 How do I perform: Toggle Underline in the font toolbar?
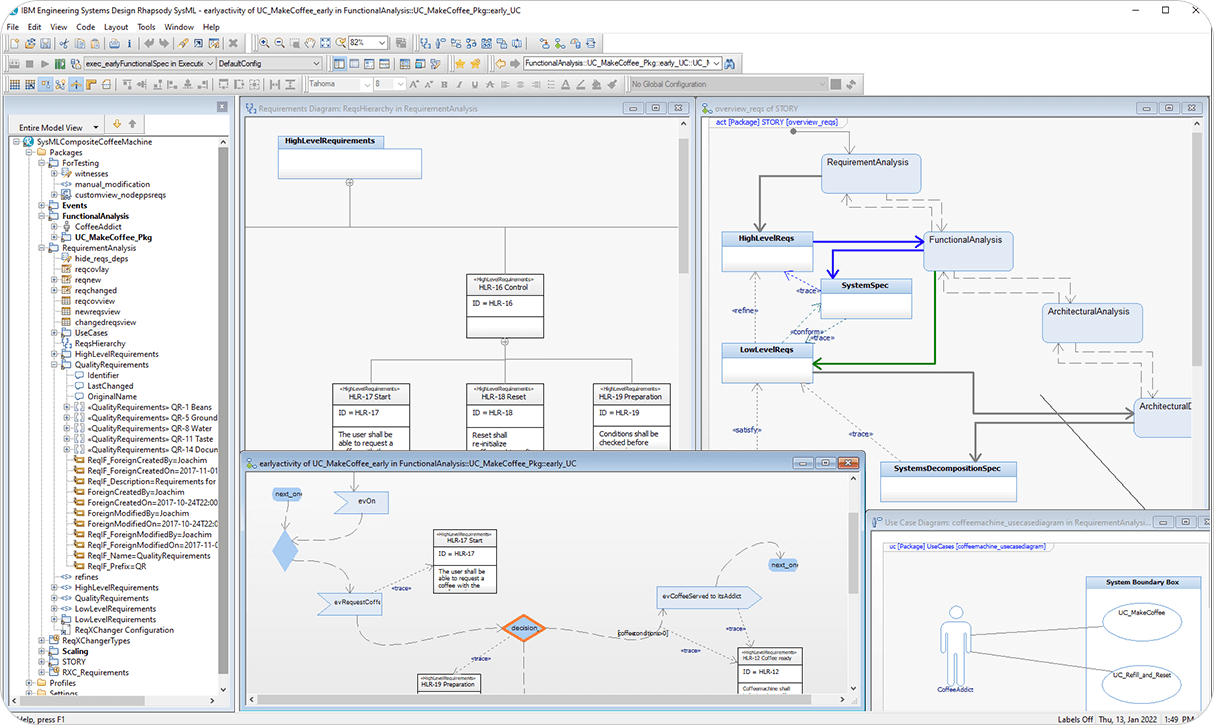(x=474, y=84)
